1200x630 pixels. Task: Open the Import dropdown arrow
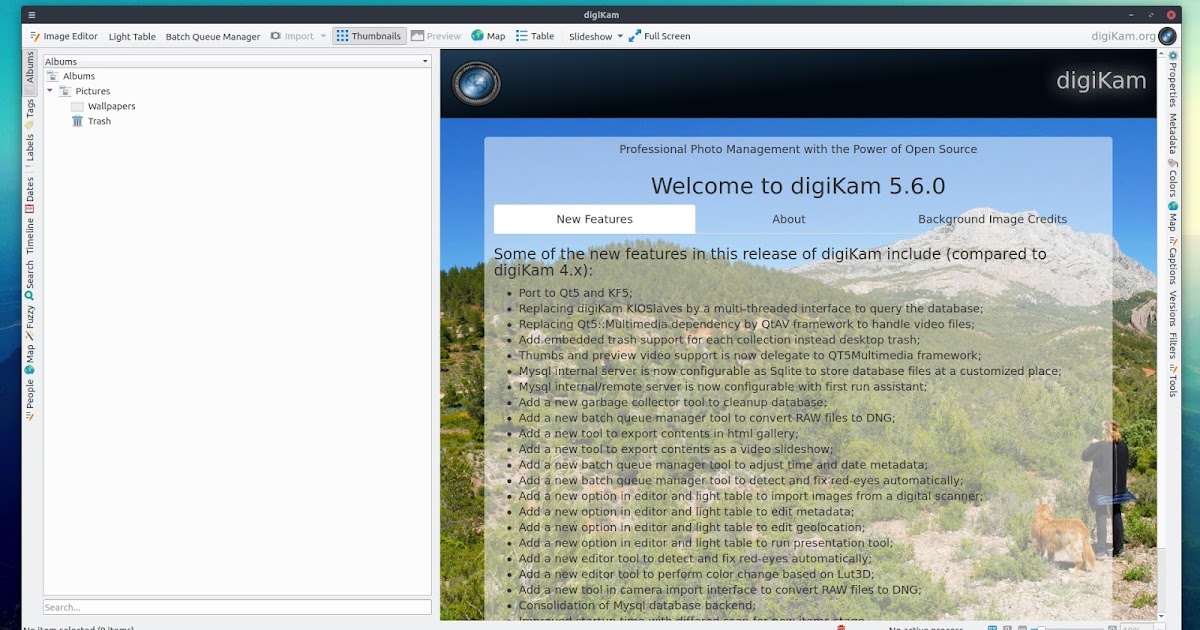[323, 36]
